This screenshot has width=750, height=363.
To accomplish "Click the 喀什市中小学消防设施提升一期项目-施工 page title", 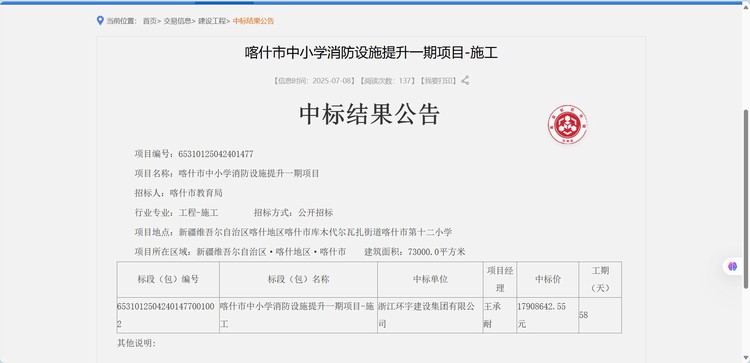I will [371, 53].
